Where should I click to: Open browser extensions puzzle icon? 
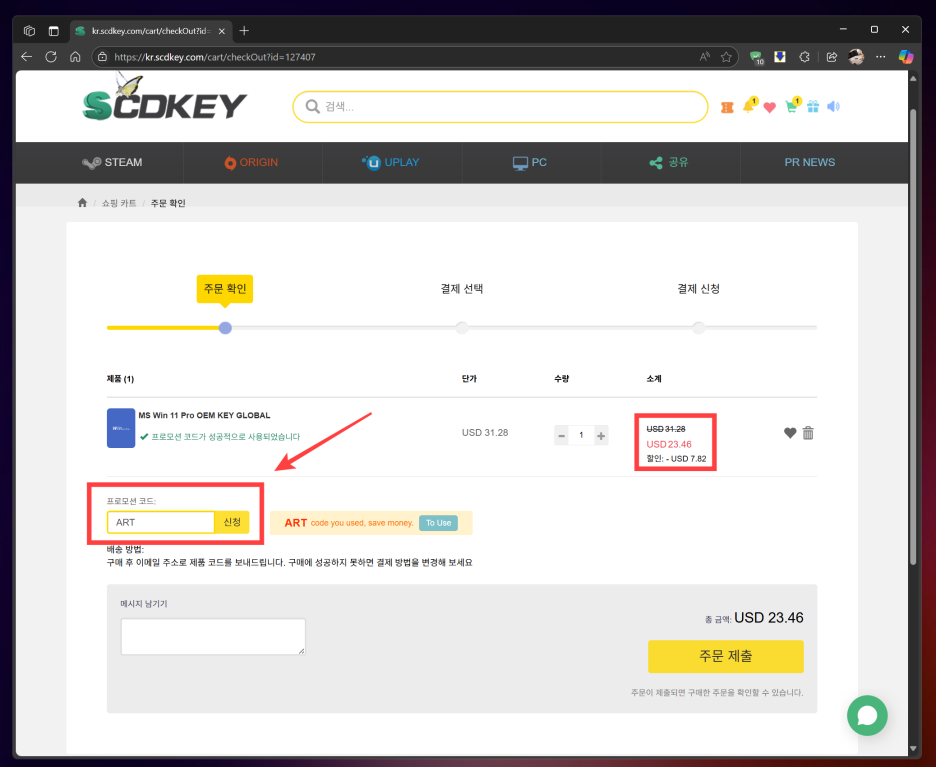805,57
